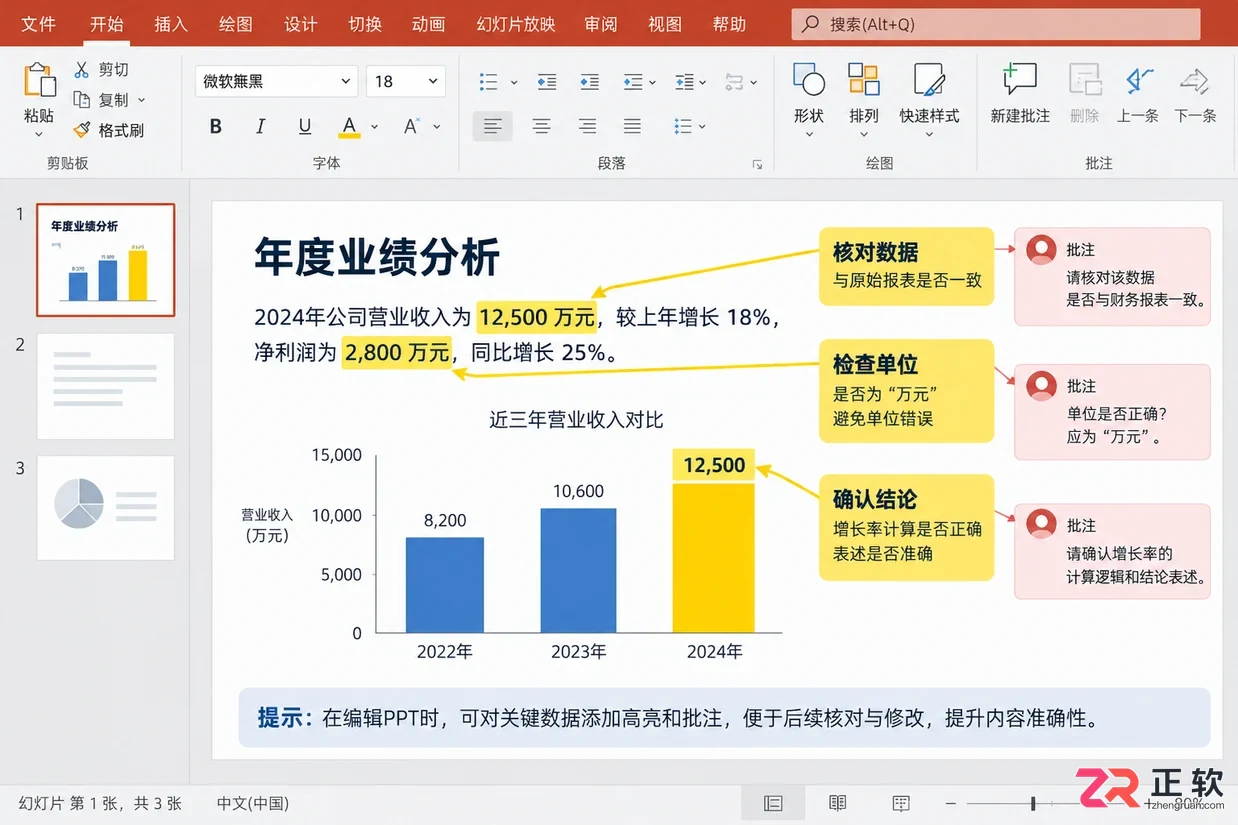Select slide 3 thumbnail with pie chart

(105, 508)
